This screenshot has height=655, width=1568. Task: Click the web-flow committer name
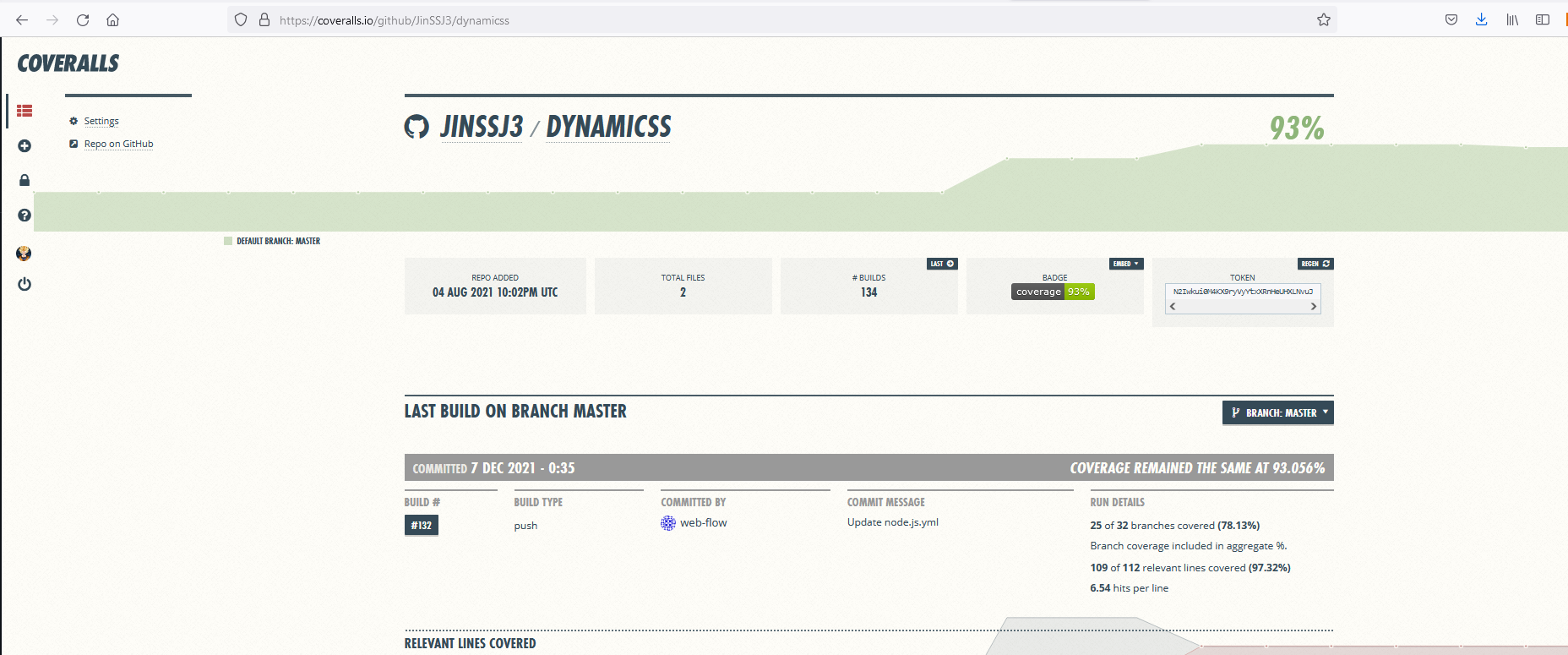tap(704, 522)
